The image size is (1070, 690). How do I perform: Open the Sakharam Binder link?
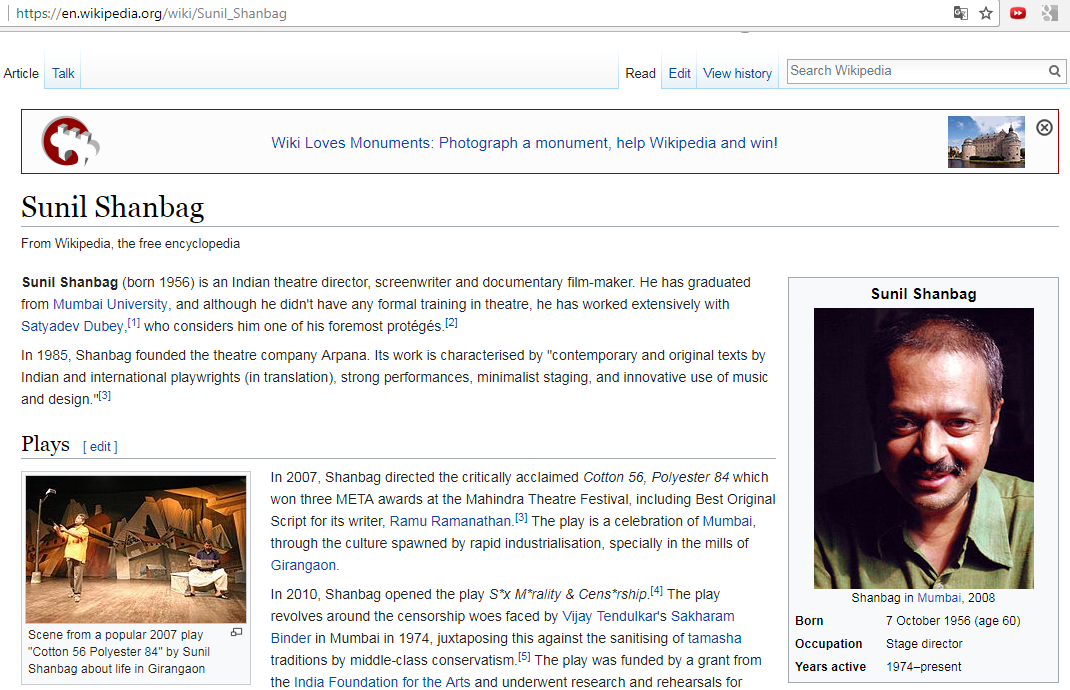703,616
